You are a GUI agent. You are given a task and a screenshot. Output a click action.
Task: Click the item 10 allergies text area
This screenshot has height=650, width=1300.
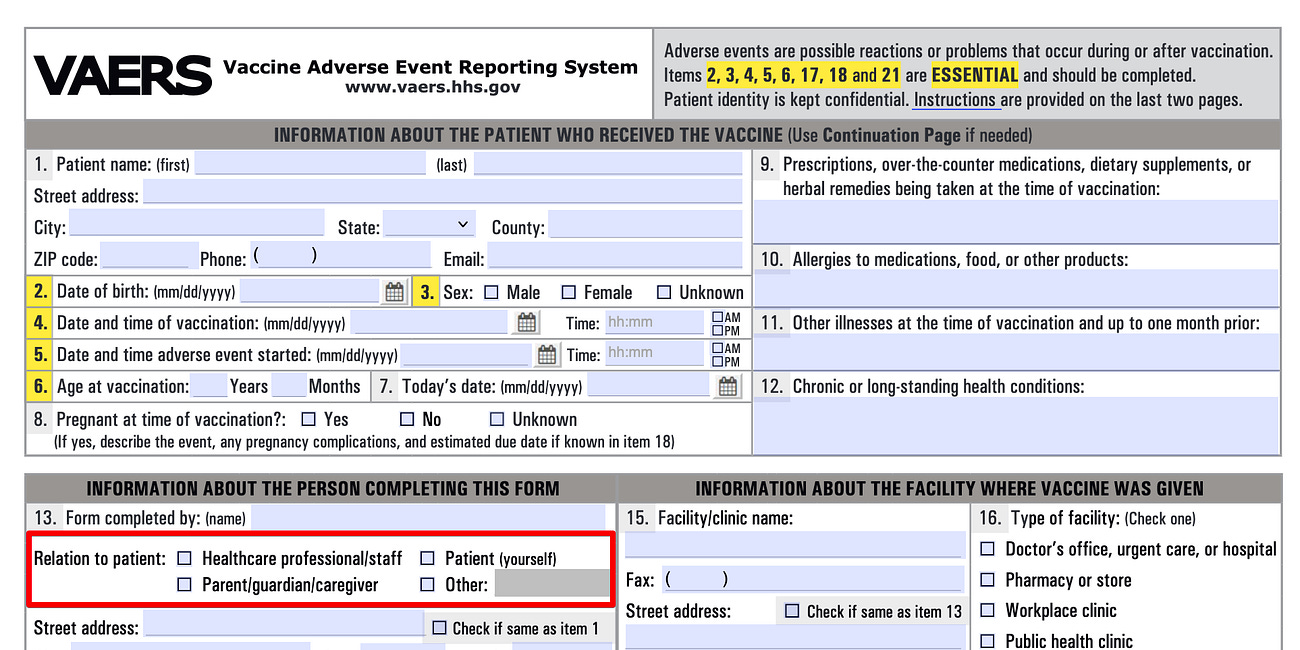1015,288
